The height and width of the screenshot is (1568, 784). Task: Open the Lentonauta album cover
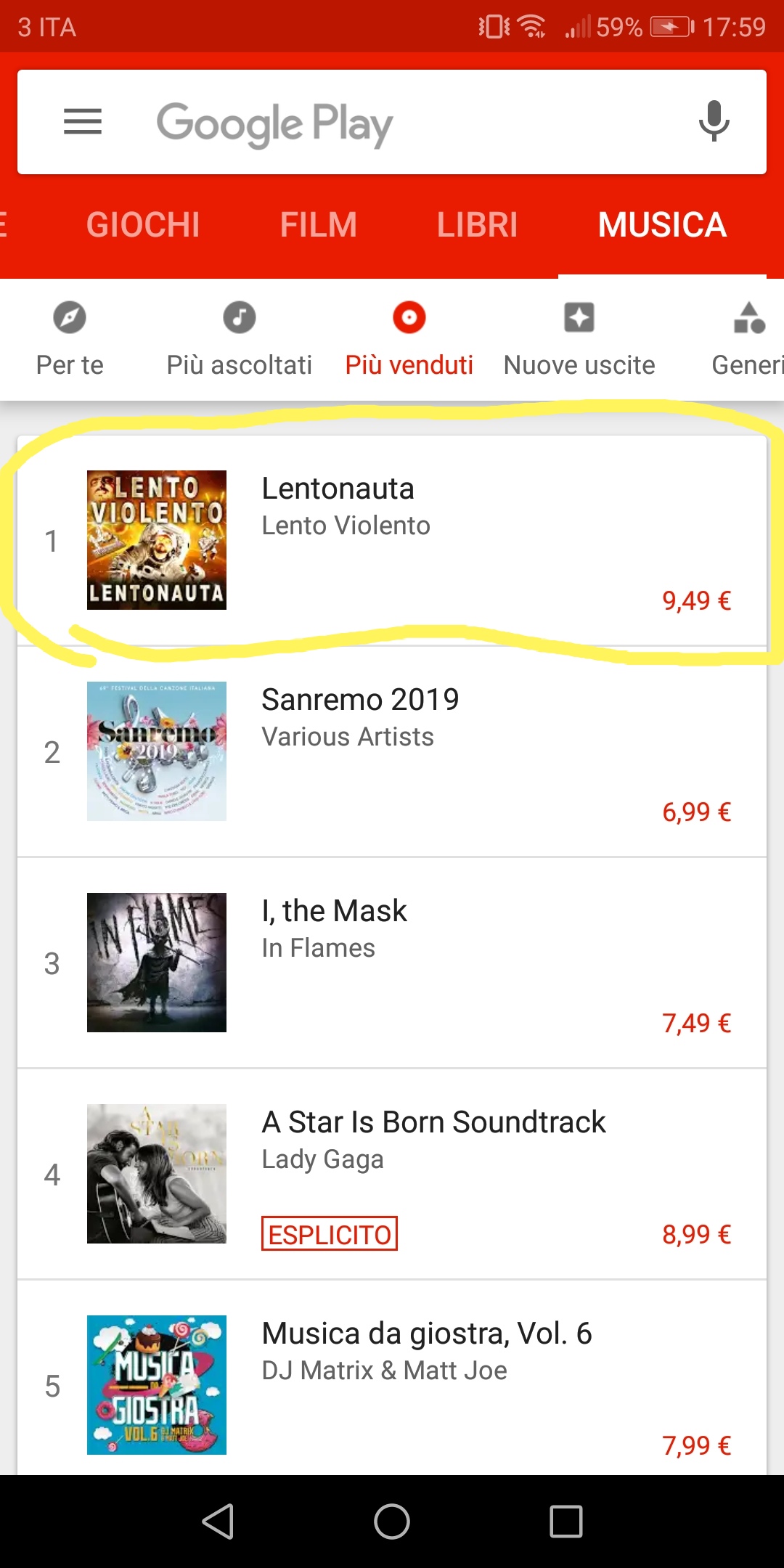[157, 540]
